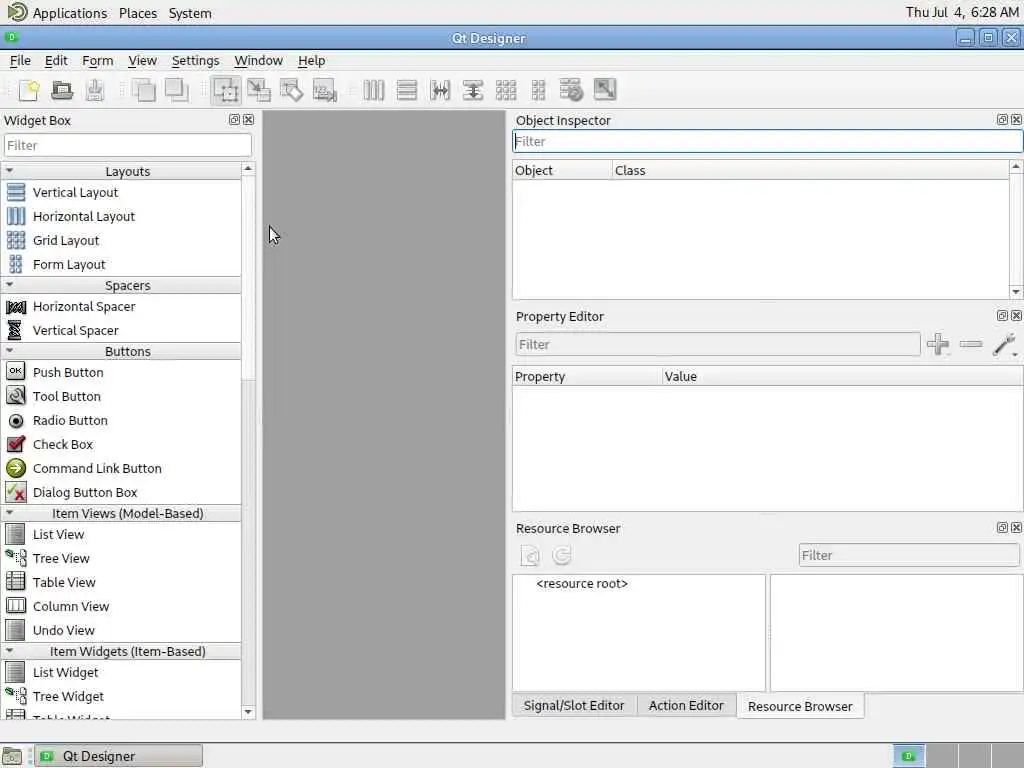Click the Send to Back toolbar icon

tap(144, 90)
